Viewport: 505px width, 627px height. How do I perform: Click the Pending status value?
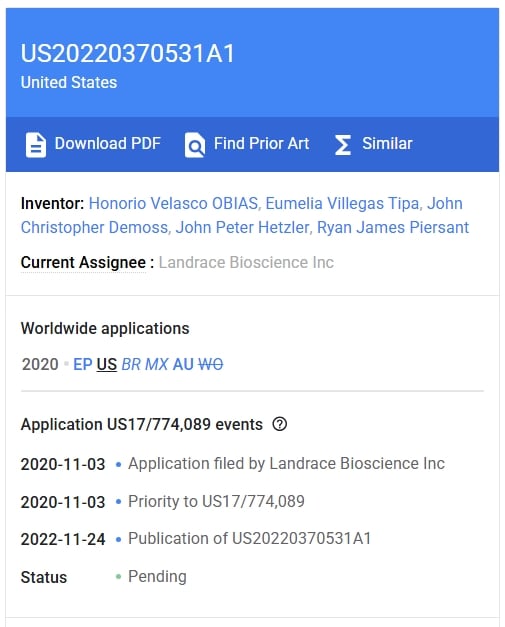(157, 577)
